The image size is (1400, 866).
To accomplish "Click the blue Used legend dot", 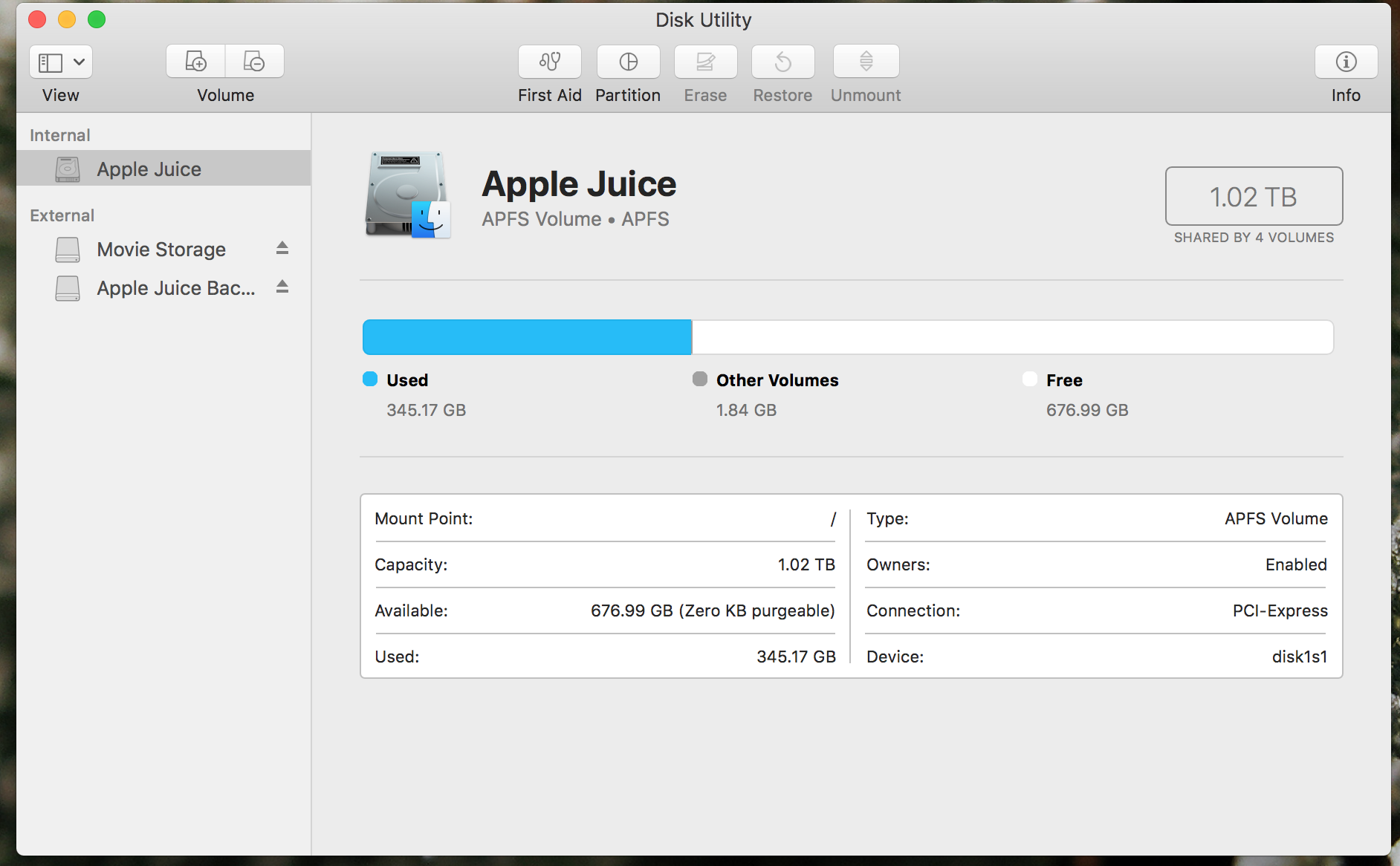I will [370, 380].
